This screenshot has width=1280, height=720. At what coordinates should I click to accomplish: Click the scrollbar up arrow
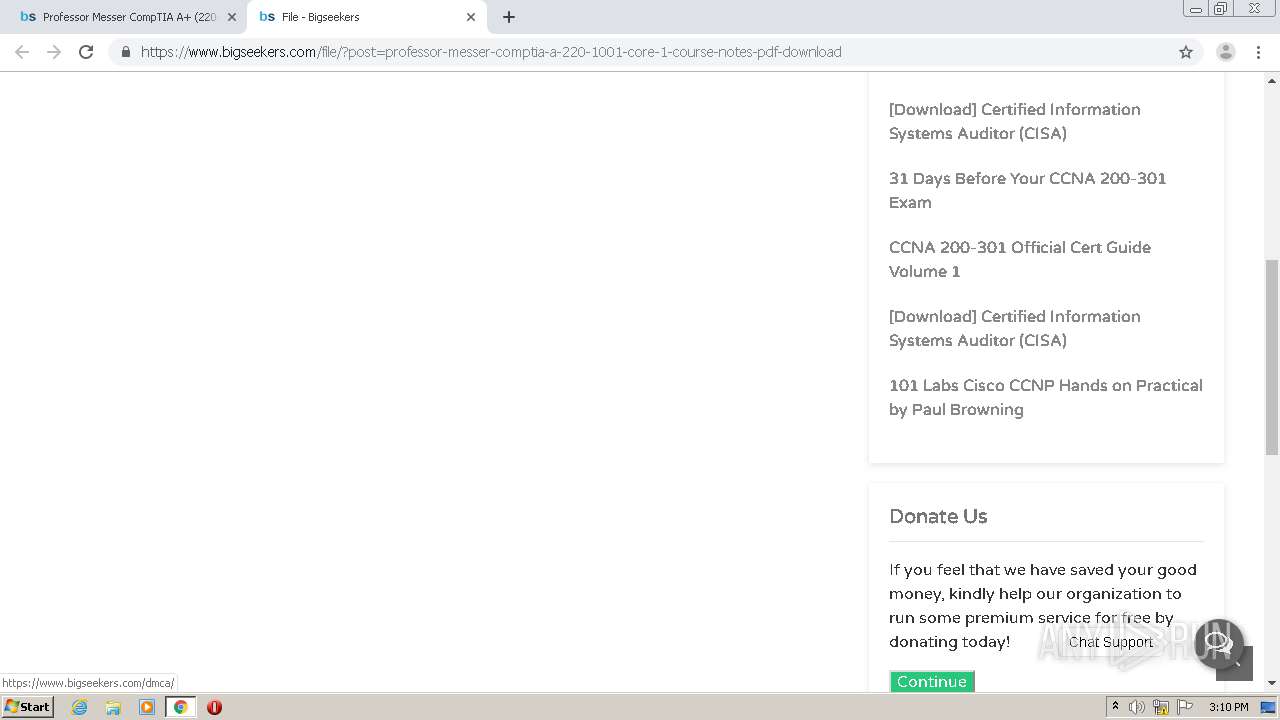(x=1272, y=79)
